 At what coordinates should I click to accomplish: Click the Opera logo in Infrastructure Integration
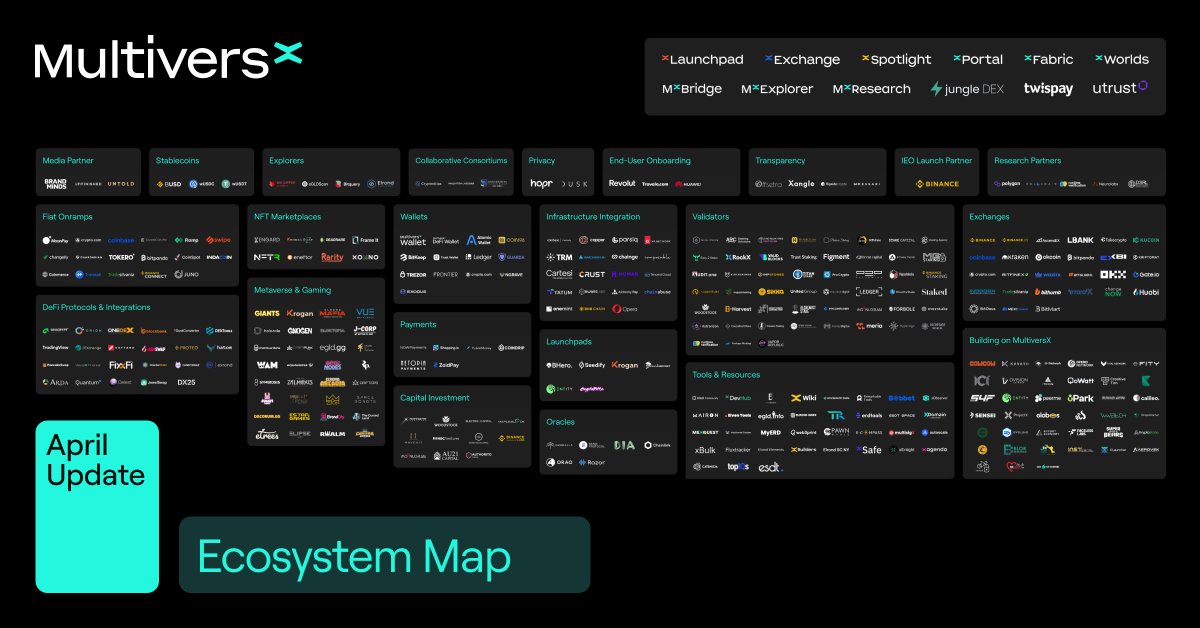point(625,308)
